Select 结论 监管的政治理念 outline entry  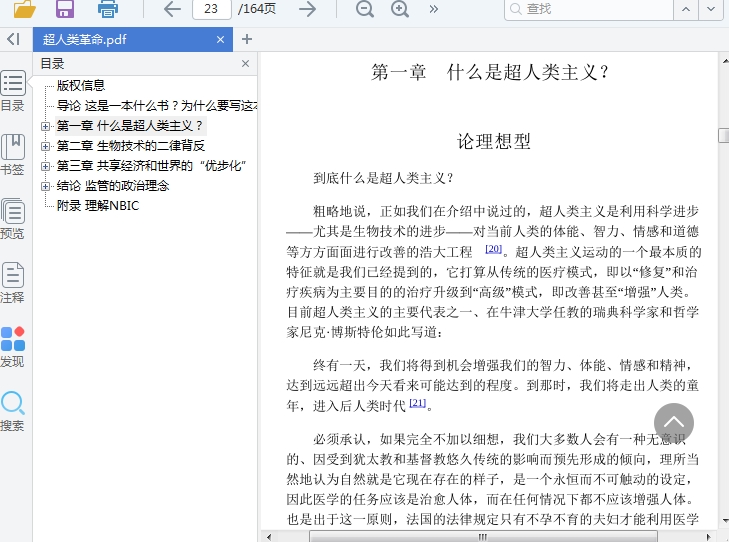tap(113, 186)
